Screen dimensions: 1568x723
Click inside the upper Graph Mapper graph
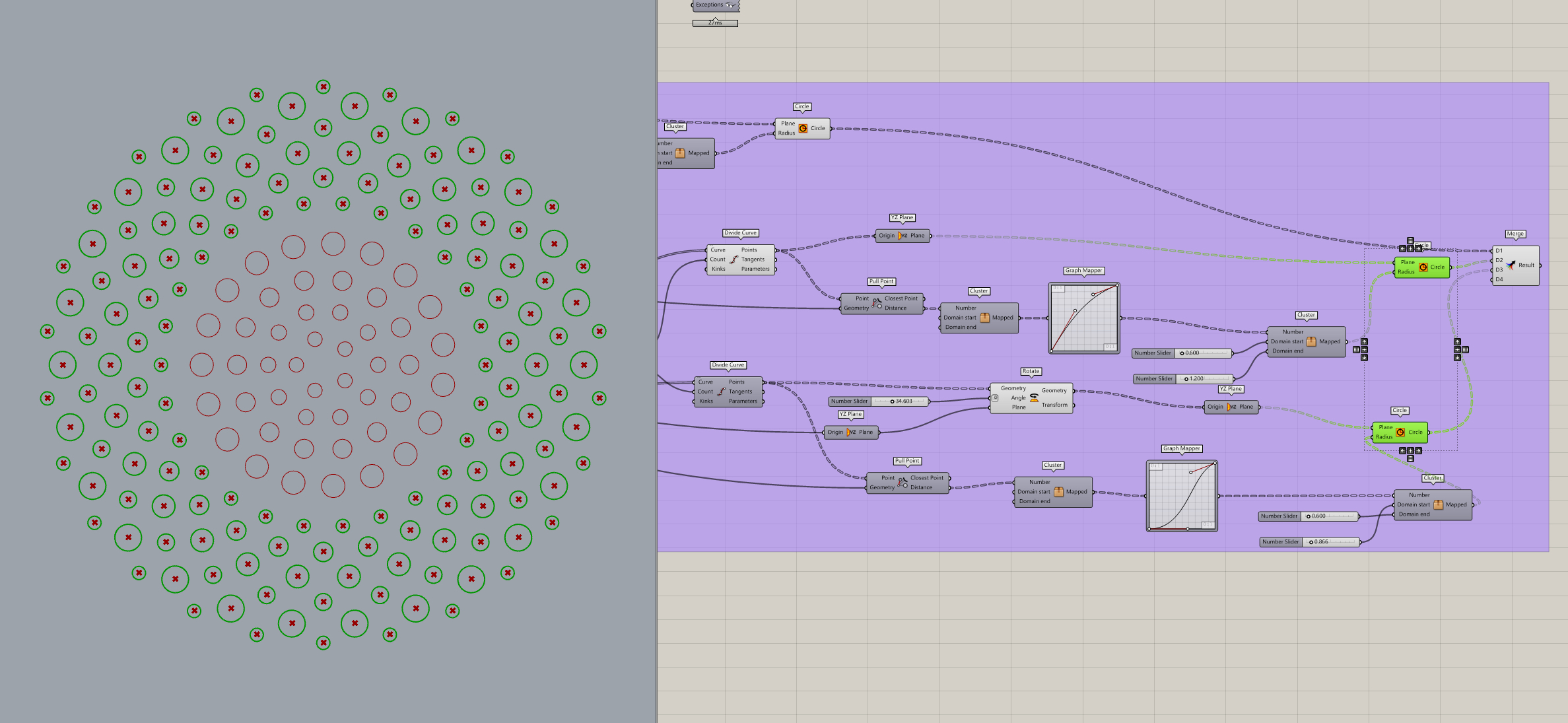(x=1083, y=318)
